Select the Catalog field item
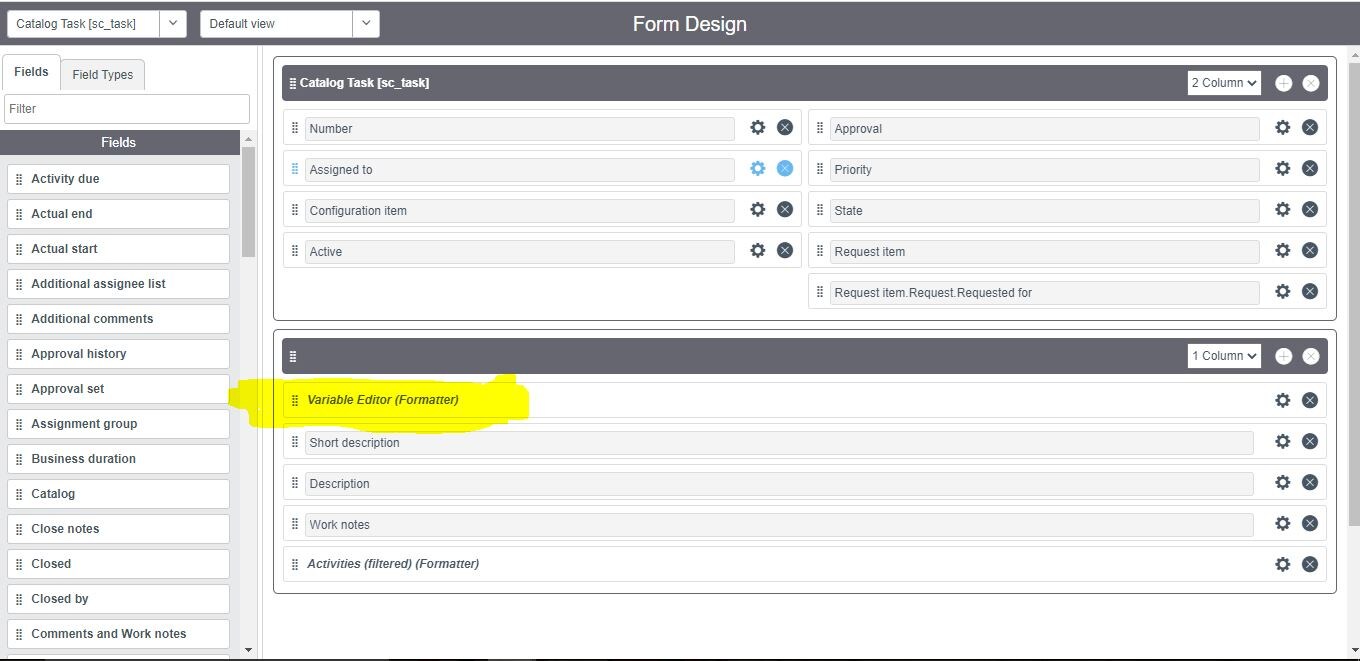 [x=119, y=494]
